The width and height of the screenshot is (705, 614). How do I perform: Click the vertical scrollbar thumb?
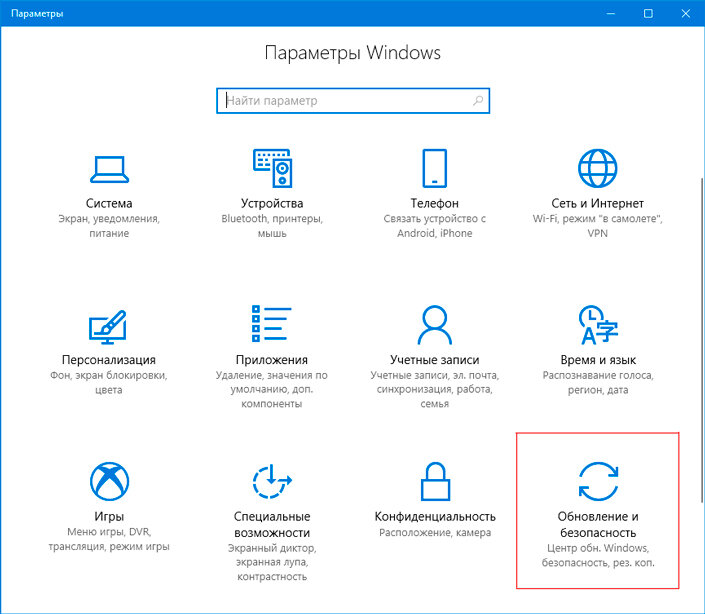[702, 340]
